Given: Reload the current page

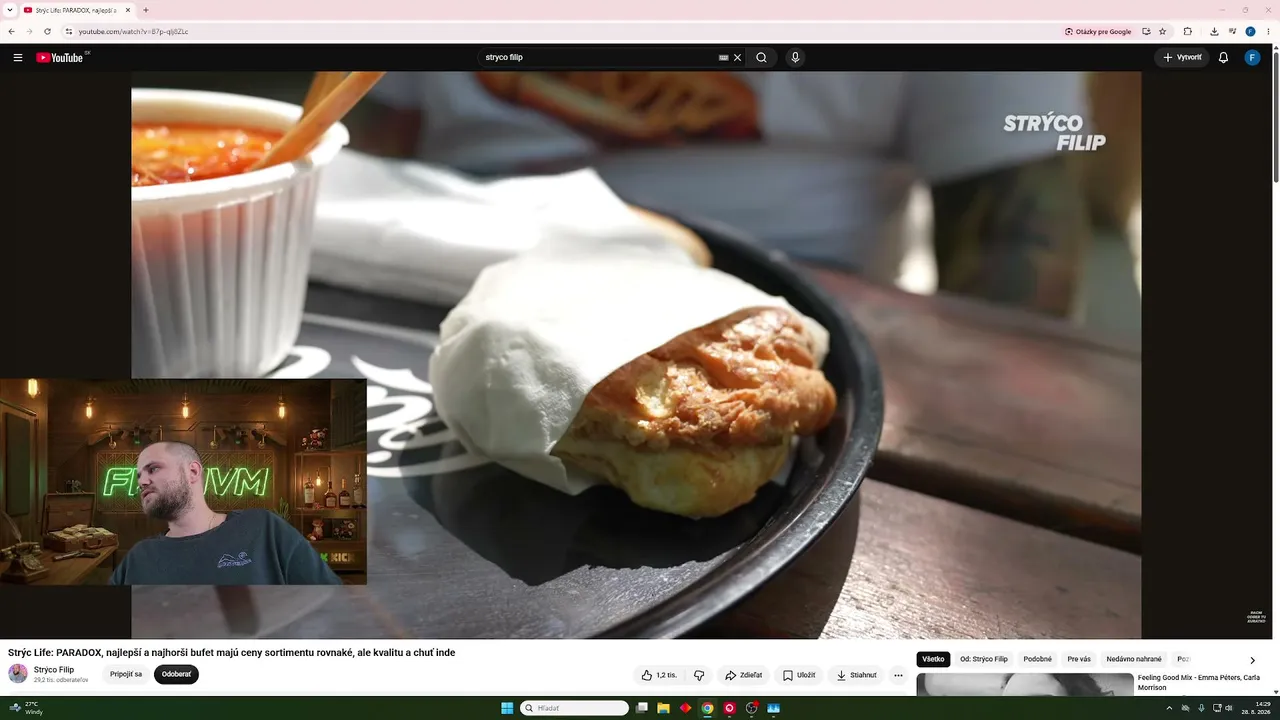Looking at the screenshot, I should 47,32.
